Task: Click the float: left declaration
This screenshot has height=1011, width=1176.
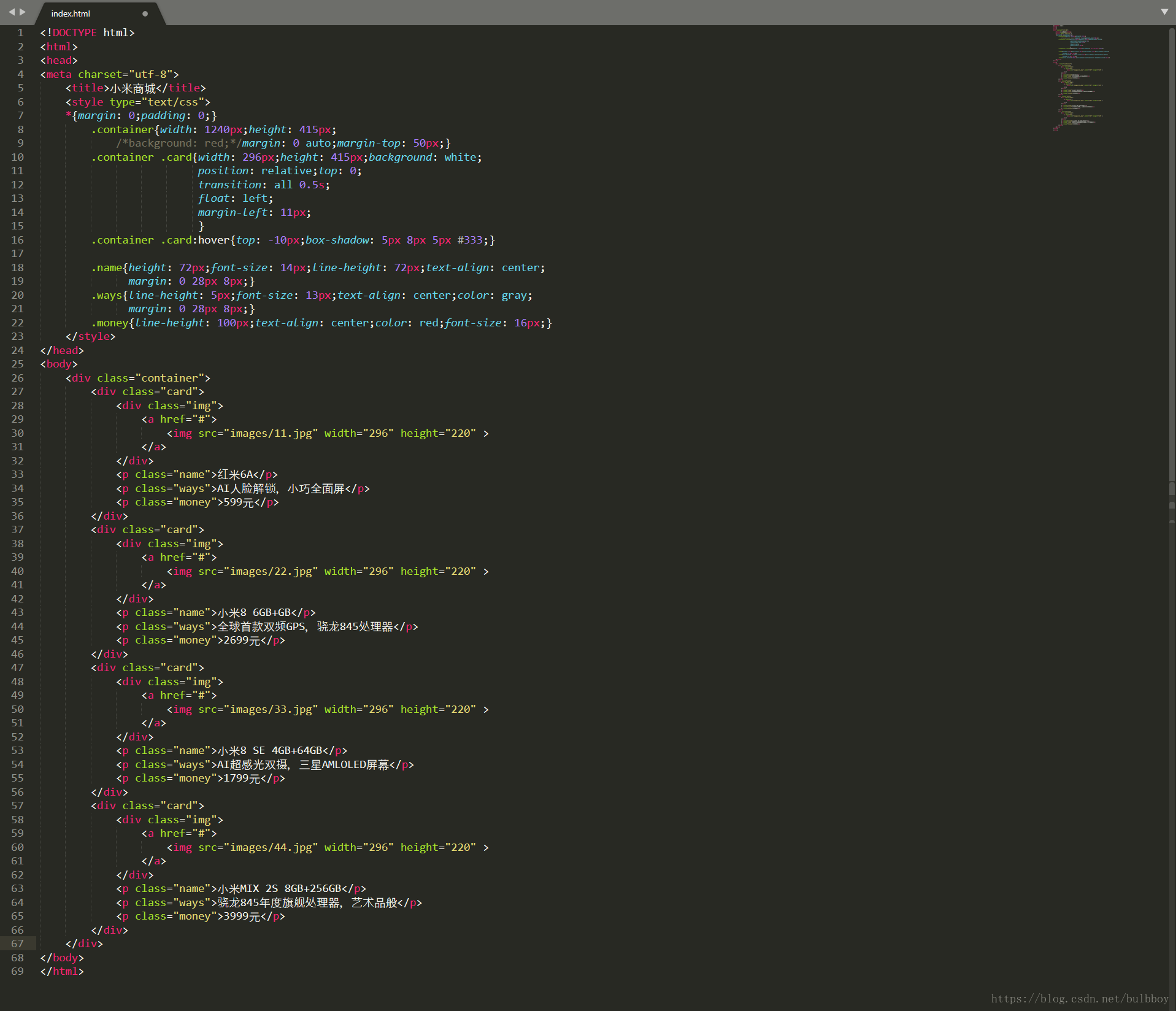Action: (x=235, y=198)
